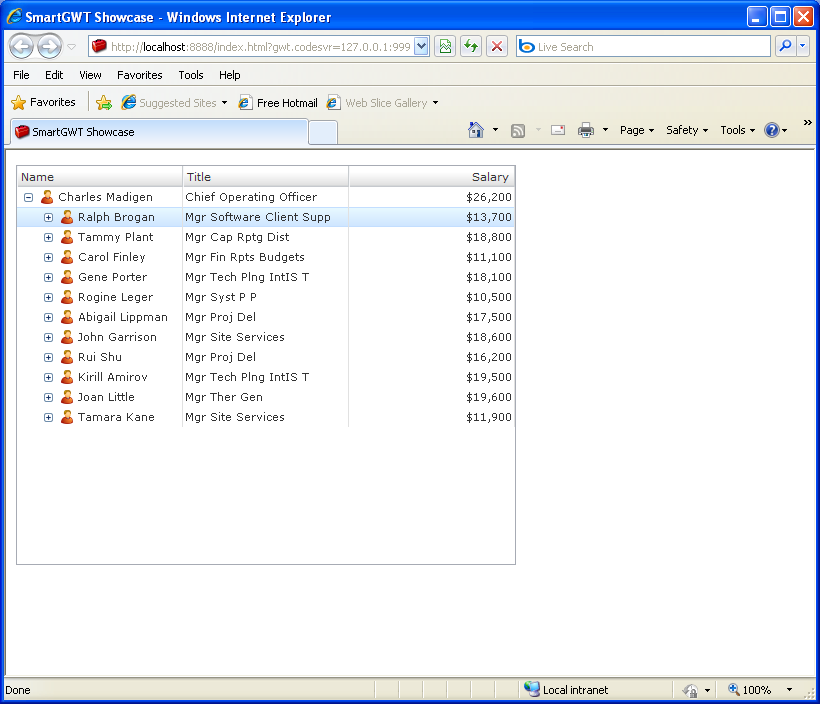This screenshot has width=820, height=704.
Task: Click the person icon beside Ralph Brogan
Action: tap(67, 217)
